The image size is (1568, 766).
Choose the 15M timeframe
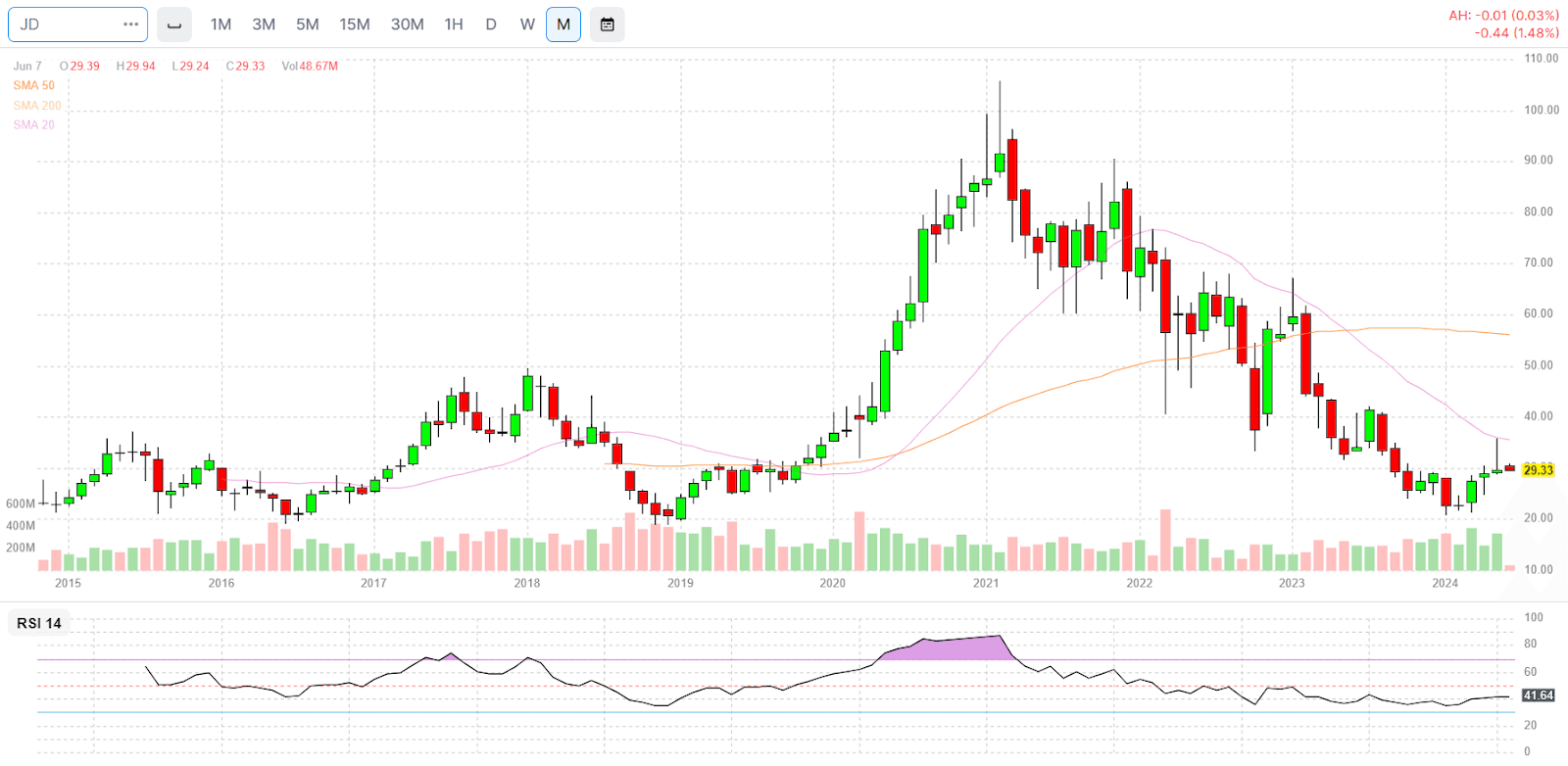[x=355, y=24]
